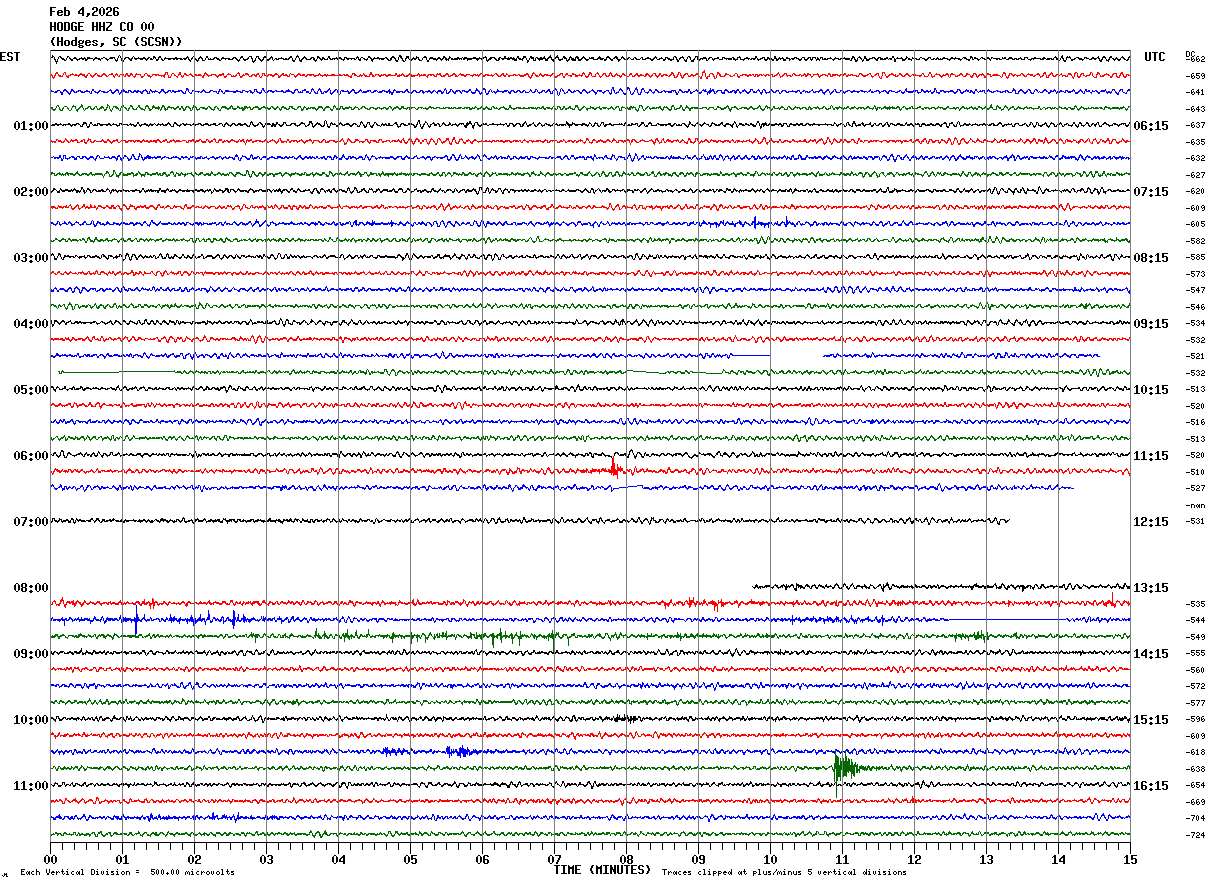Click the 15 minute mark on bottom axis
1210x886 pixels.
pyautogui.click(x=1130, y=859)
